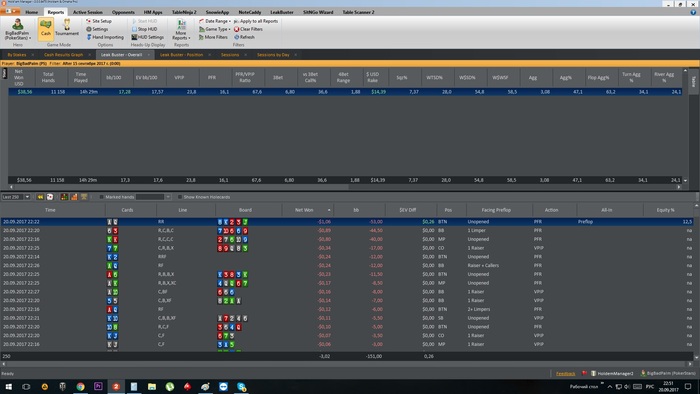Open TeamViewer from taskbar
The height and width of the screenshot is (394, 700).
tap(223, 386)
